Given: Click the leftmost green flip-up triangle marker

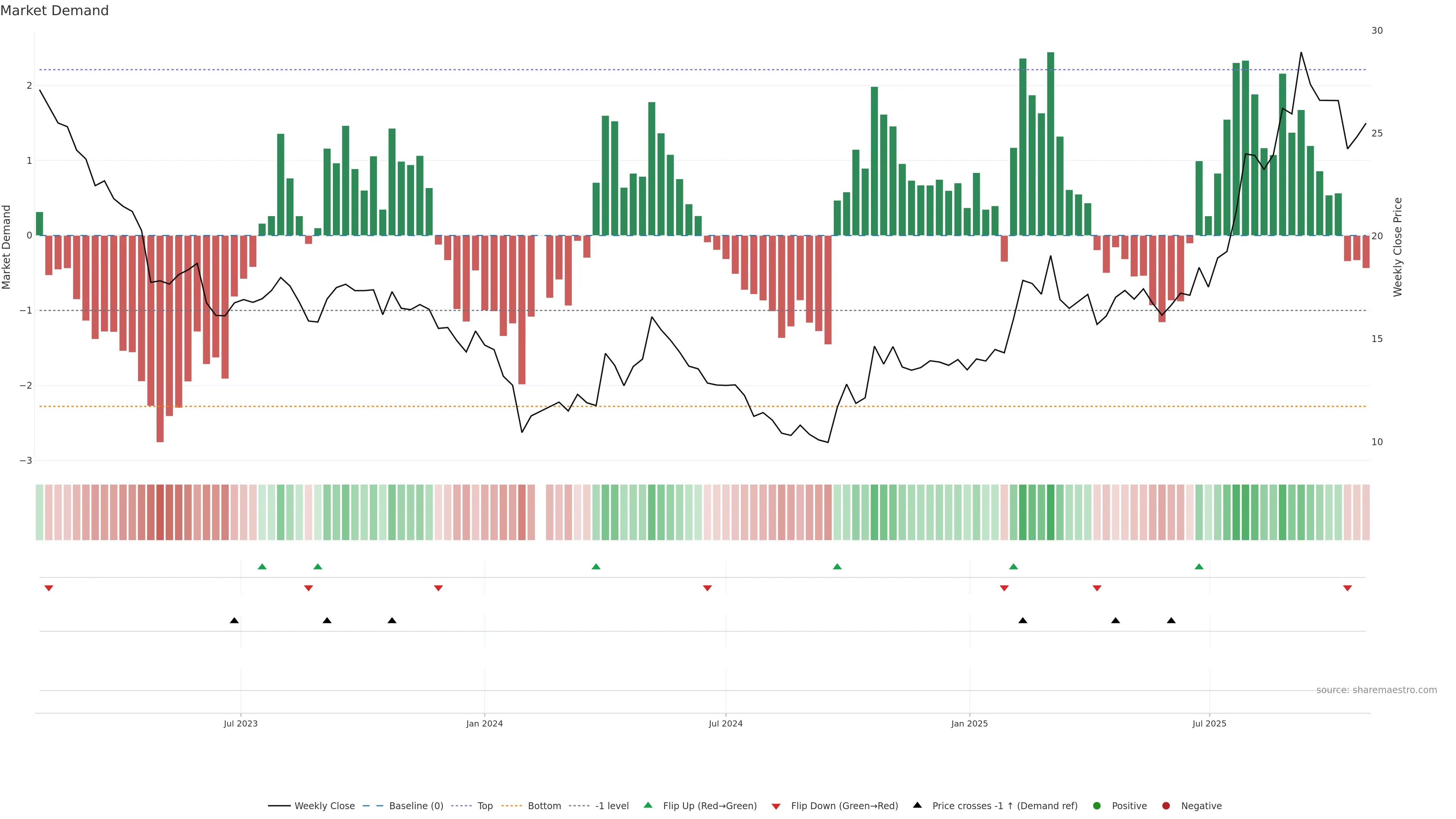Looking at the screenshot, I should click(262, 566).
